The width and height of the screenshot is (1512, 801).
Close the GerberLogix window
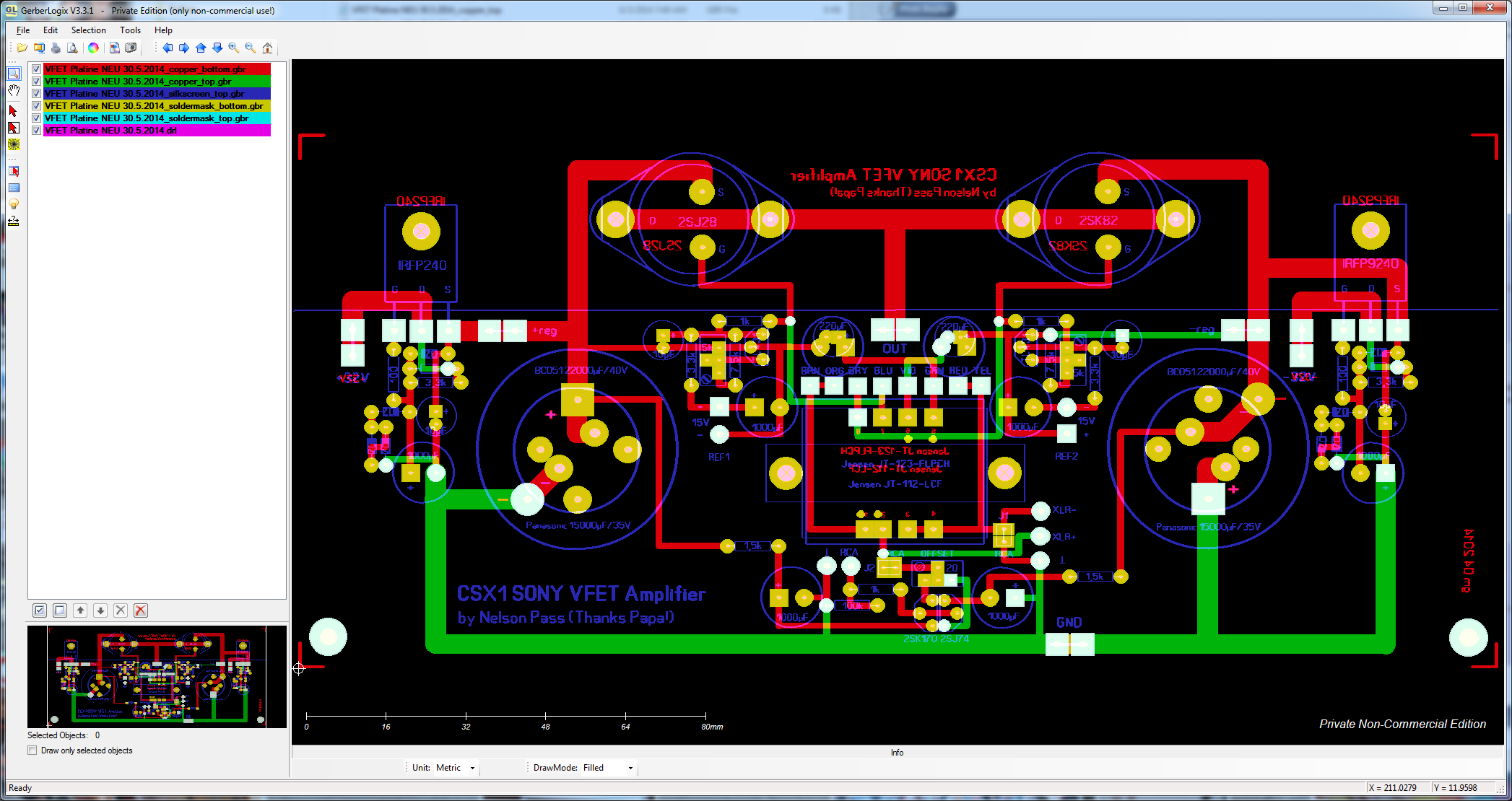1489,8
